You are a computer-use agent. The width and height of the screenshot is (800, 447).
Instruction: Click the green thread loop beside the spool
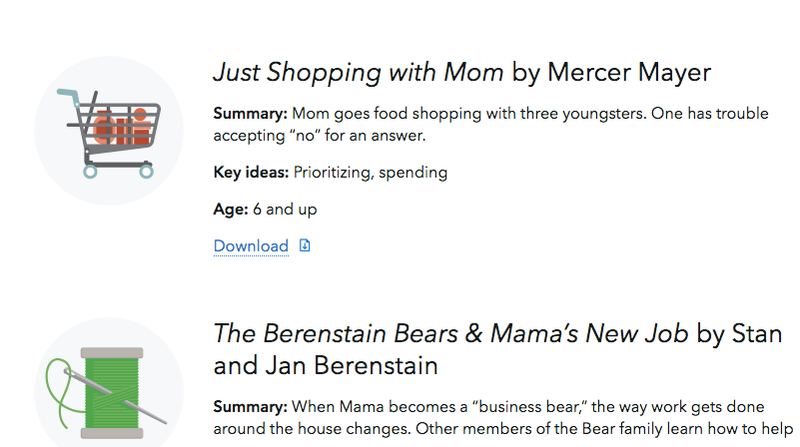(x=60, y=392)
